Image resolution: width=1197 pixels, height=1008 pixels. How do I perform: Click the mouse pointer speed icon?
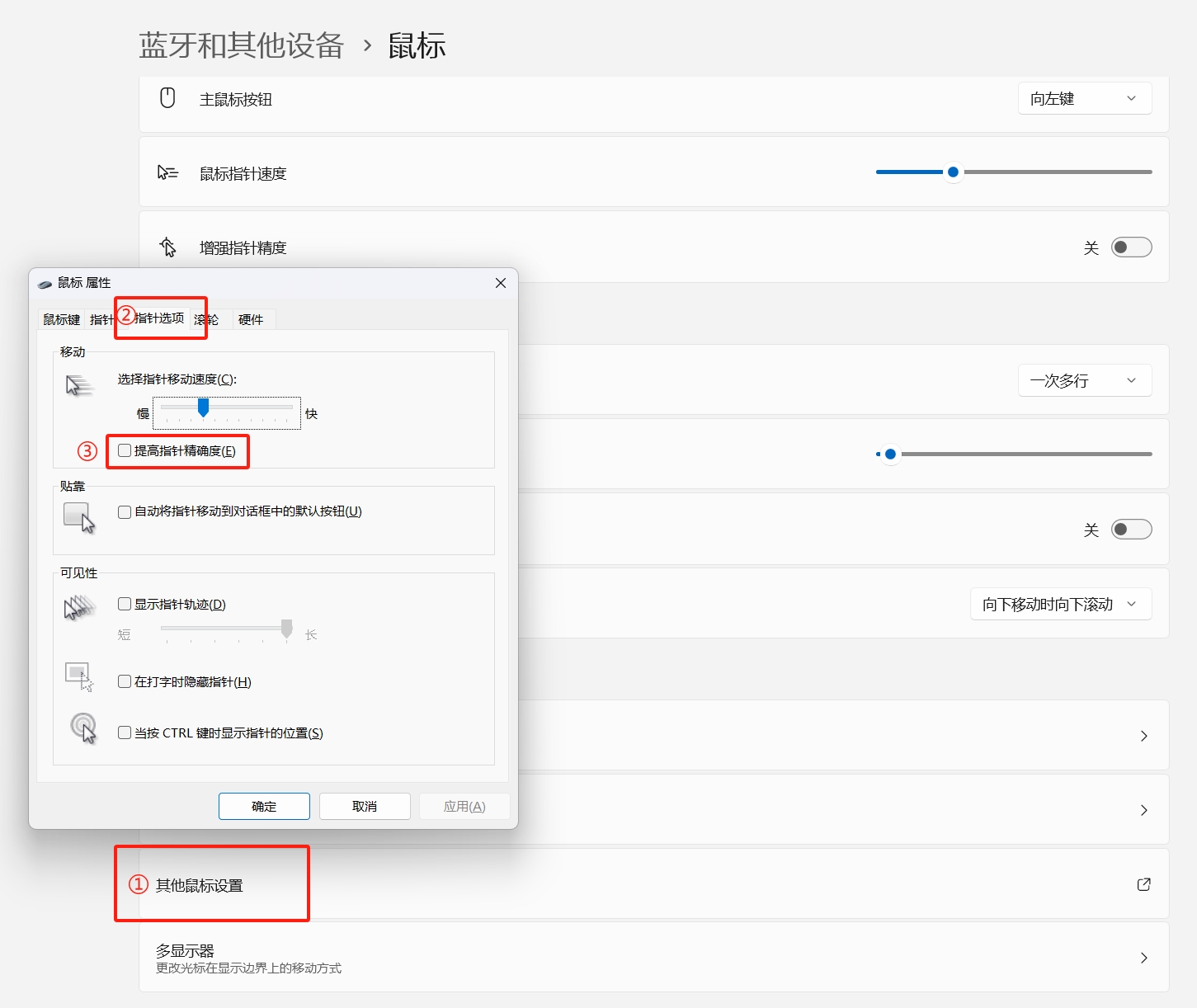coord(167,172)
